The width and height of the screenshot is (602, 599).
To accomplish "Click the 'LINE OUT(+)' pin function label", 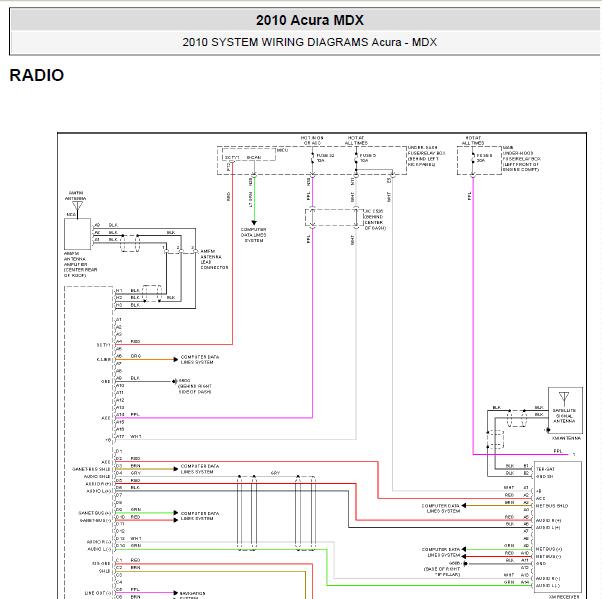I will coord(98,593).
